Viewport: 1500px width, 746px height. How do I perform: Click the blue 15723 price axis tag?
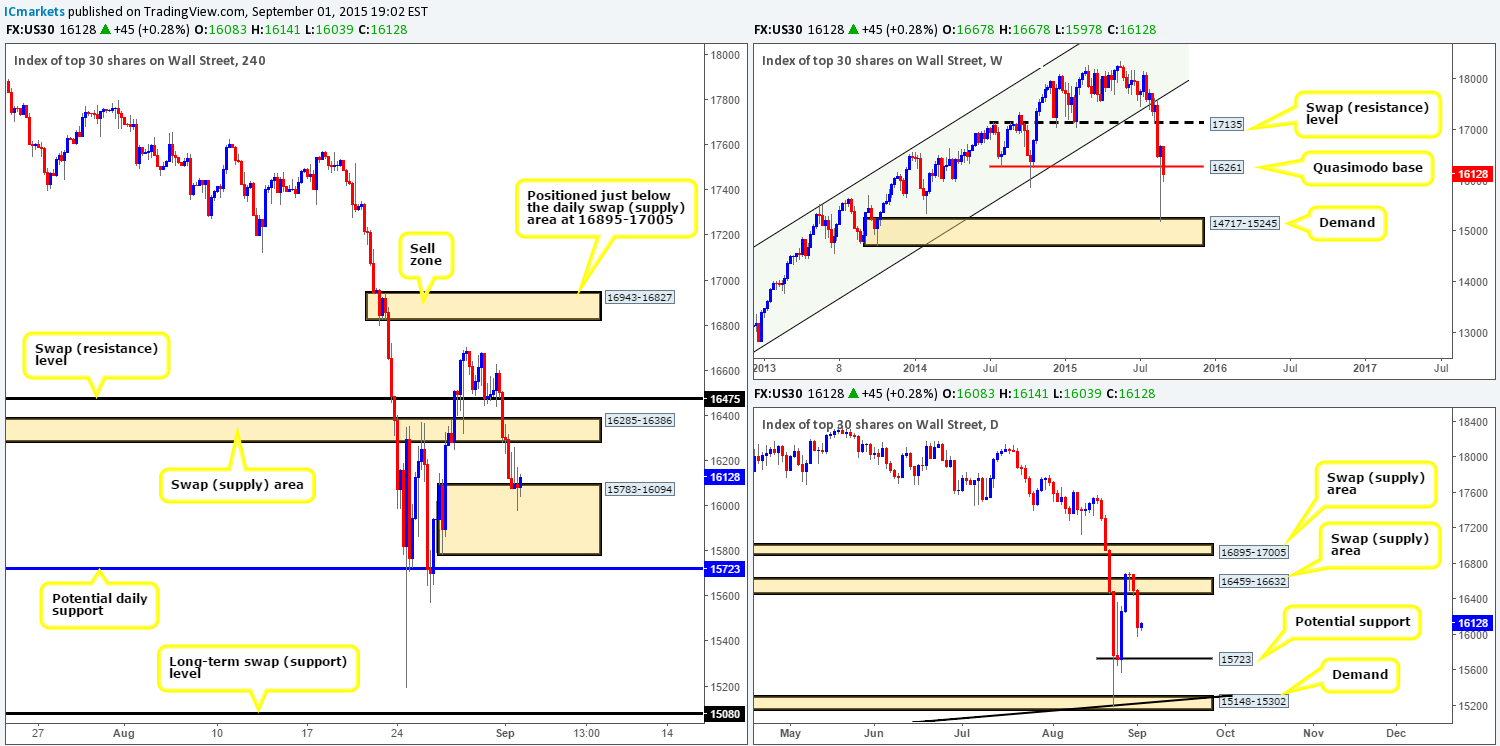(723, 568)
